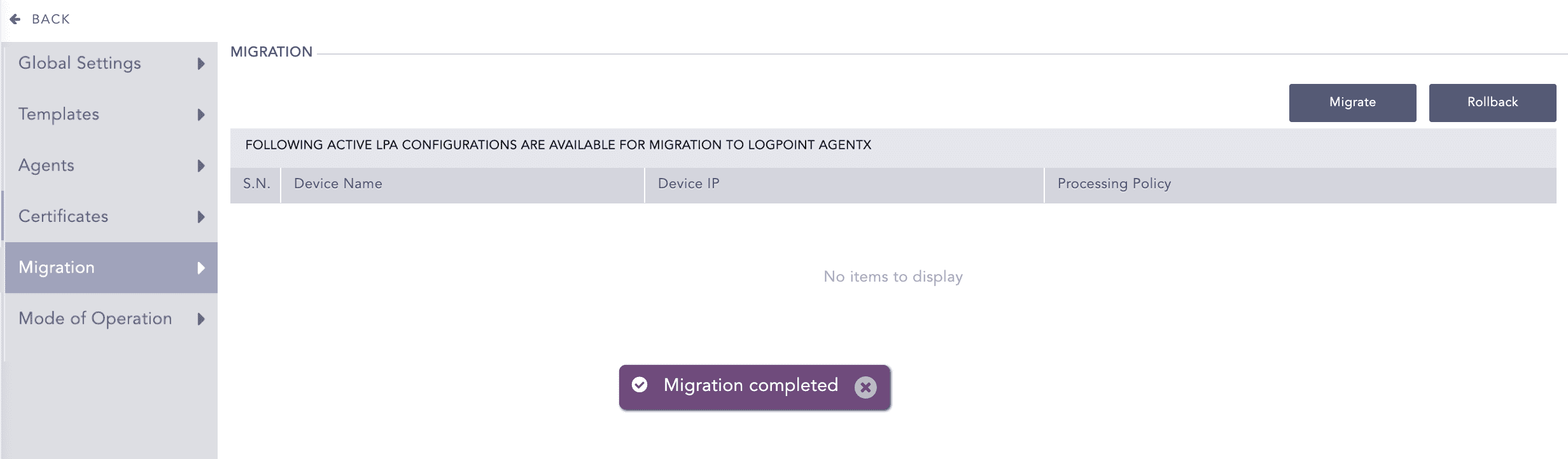Dismiss the Migration completed notification
Screen dimensions: 1568x459
point(865,387)
